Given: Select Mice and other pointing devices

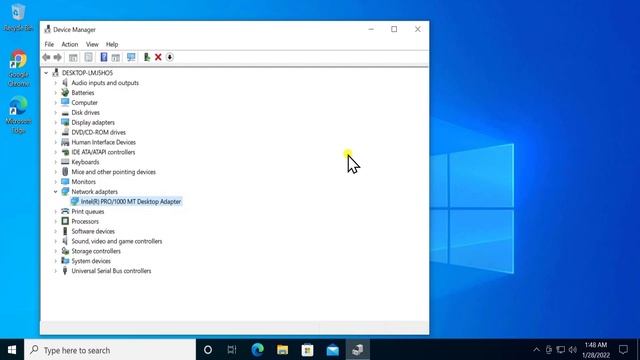Looking at the screenshot, I should (113, 172).
